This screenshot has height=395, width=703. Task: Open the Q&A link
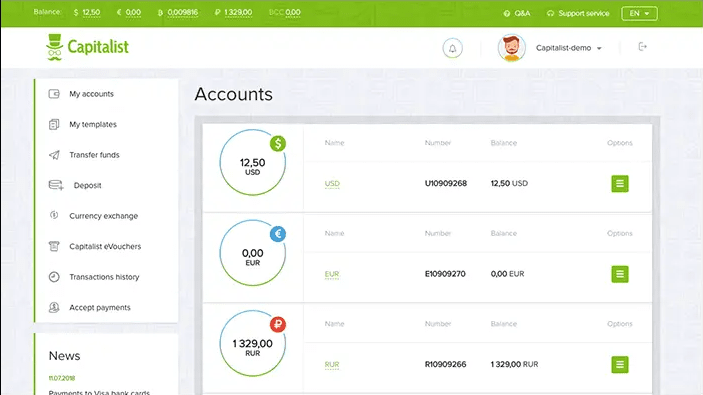pyautogui.click(x=516, y=13)
